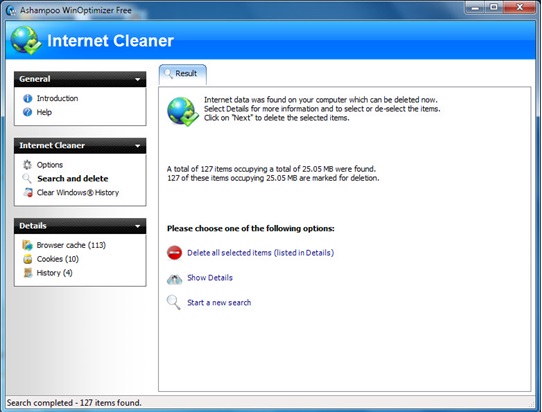The height and width of the screenshot is (412, 542).
Task: Click Start a new search link
Action: click(219, 303)
